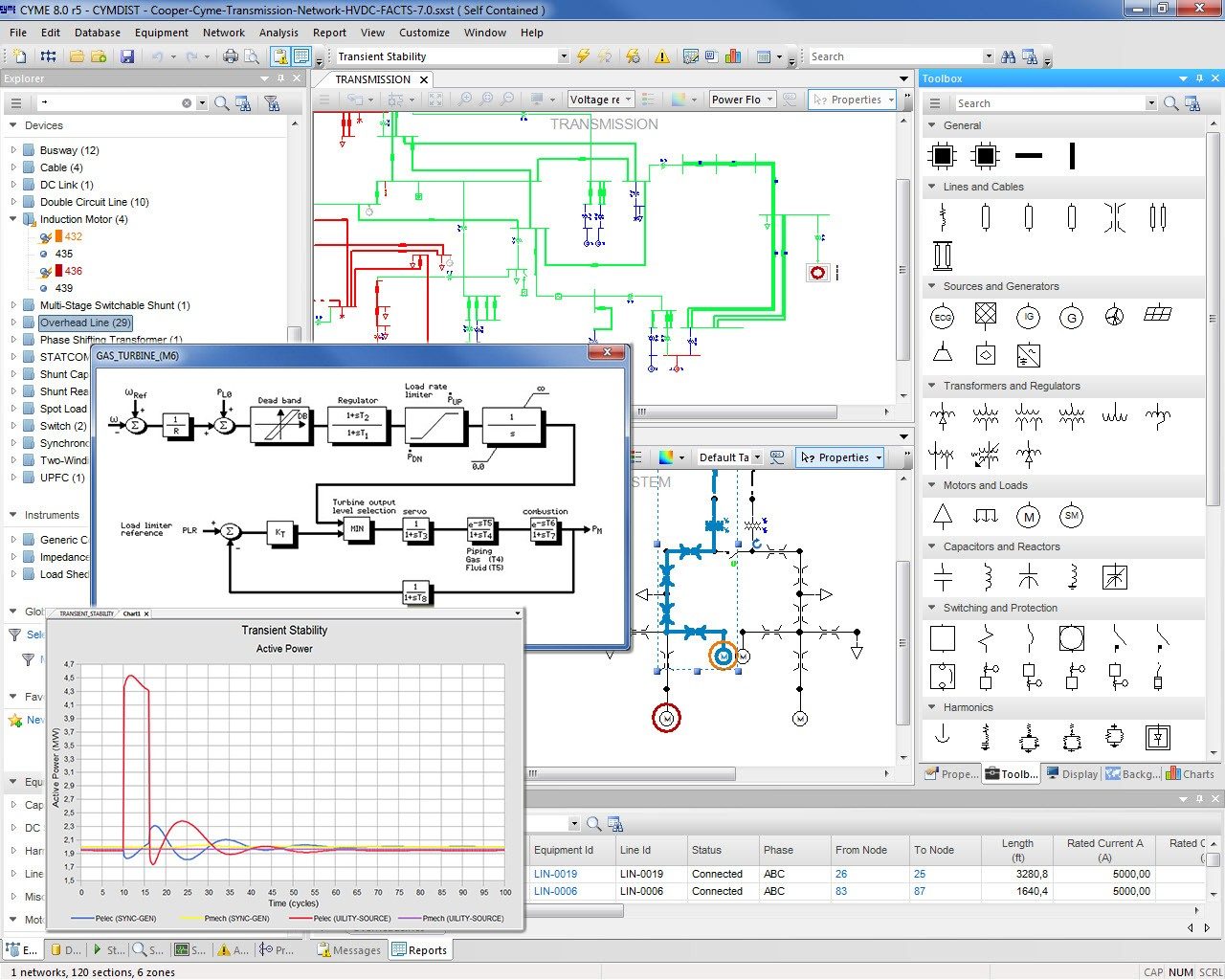1225x980 pixels.
Task: Toggle marker for induction motor 439
Action: pyautogui.click(x=44, y=289)
